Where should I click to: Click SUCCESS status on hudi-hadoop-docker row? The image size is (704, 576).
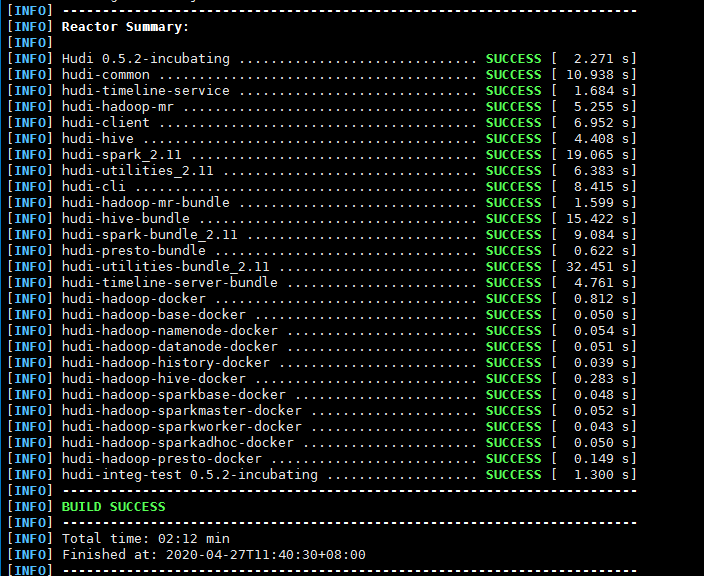point(514,299)
